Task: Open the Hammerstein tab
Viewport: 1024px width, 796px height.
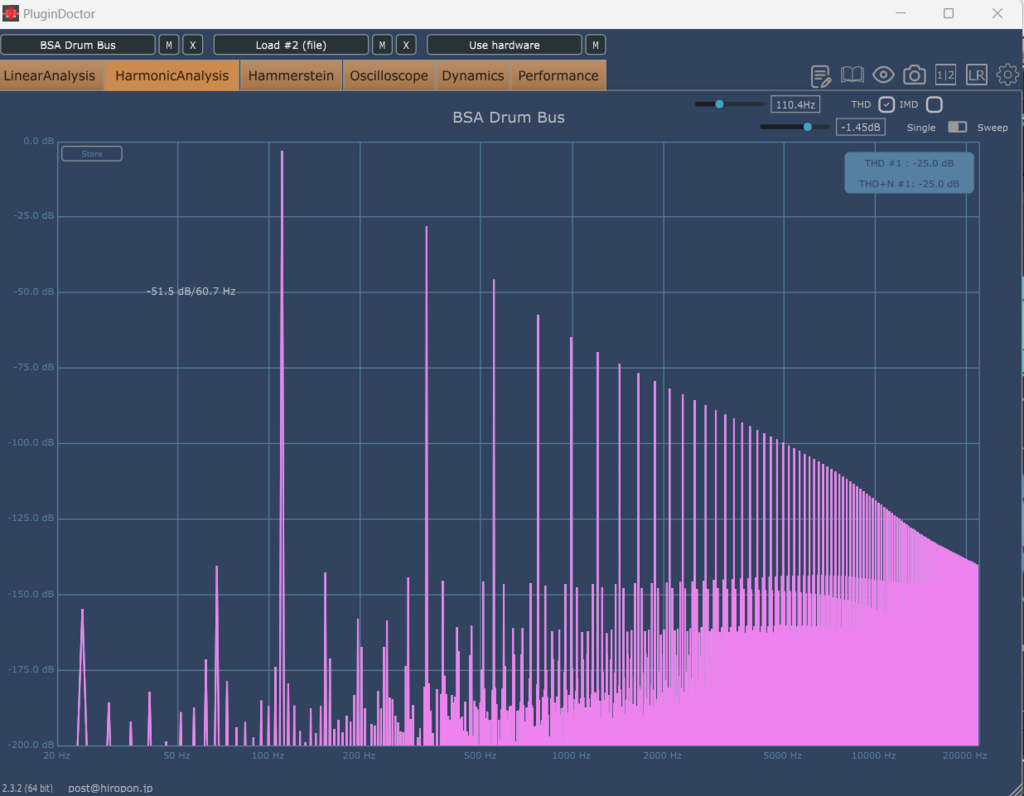Action: pos(291,76)
